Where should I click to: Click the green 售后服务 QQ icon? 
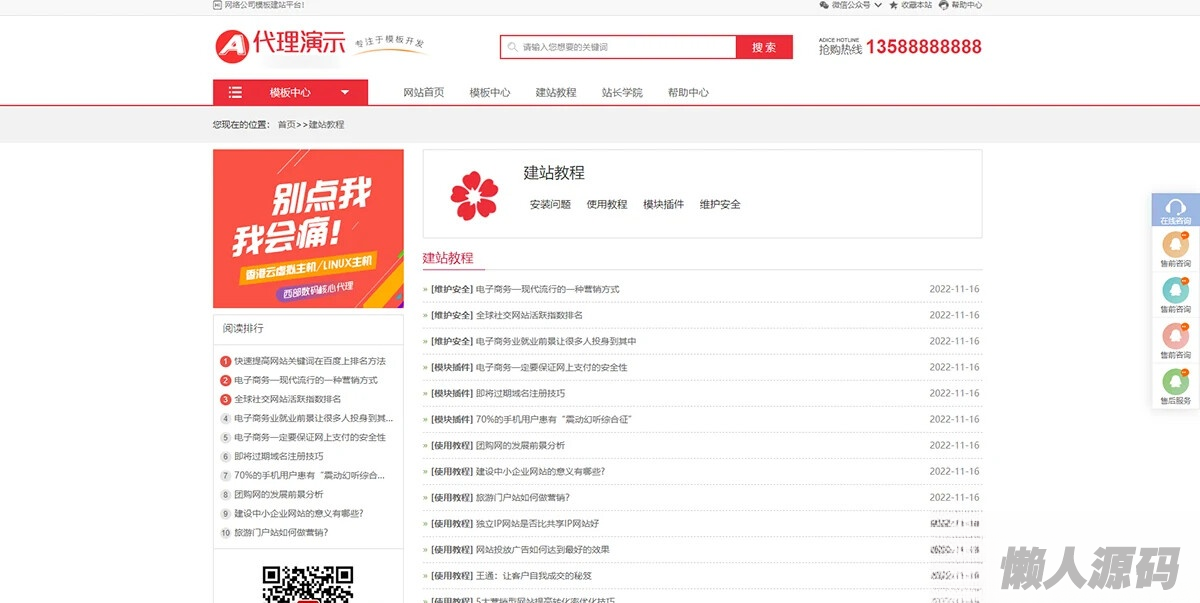1176,381
